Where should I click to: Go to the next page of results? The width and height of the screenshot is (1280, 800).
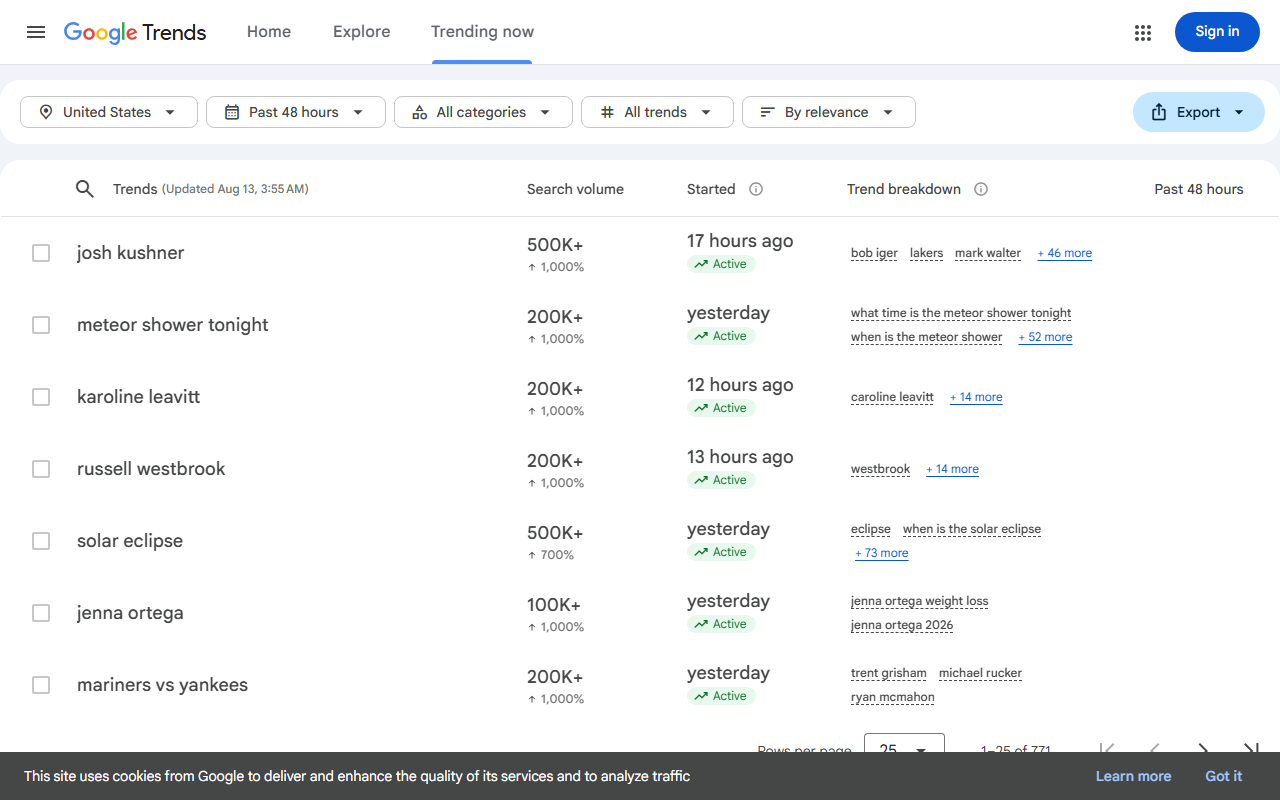tap(1203, 749)
